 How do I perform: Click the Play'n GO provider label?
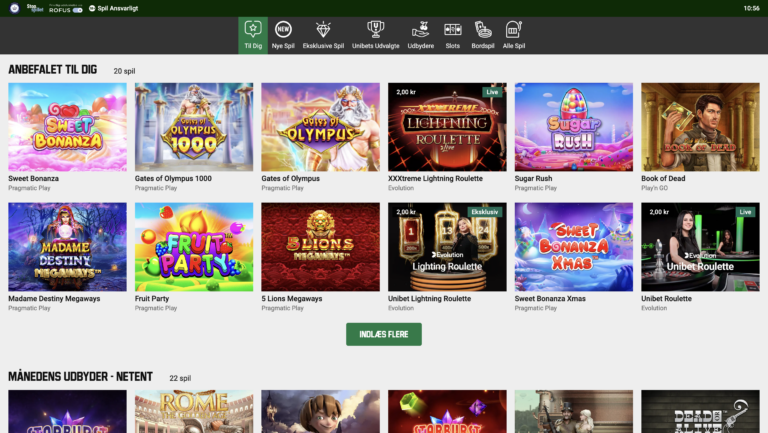pyautogui.click(x=654, y=188)
